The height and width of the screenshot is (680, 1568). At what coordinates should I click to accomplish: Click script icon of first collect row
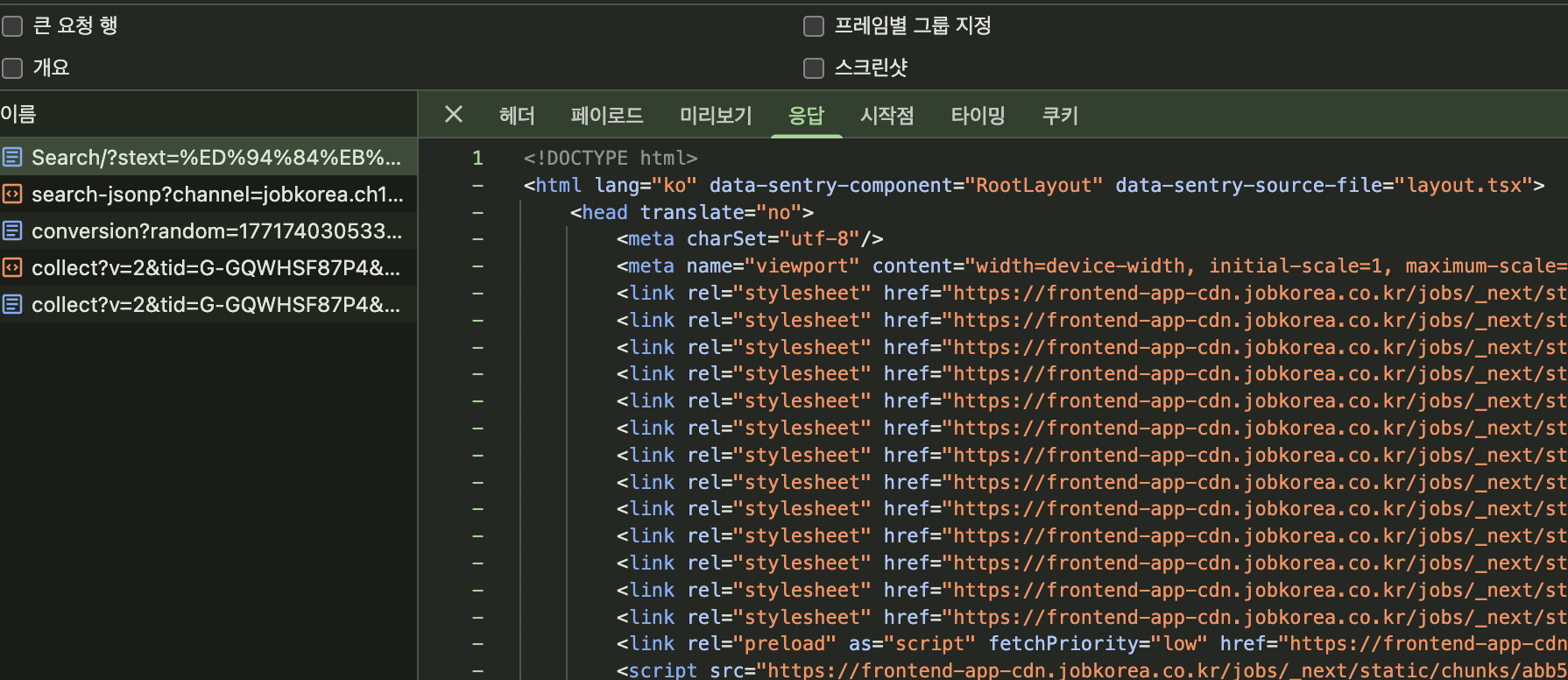click(12, 268)
